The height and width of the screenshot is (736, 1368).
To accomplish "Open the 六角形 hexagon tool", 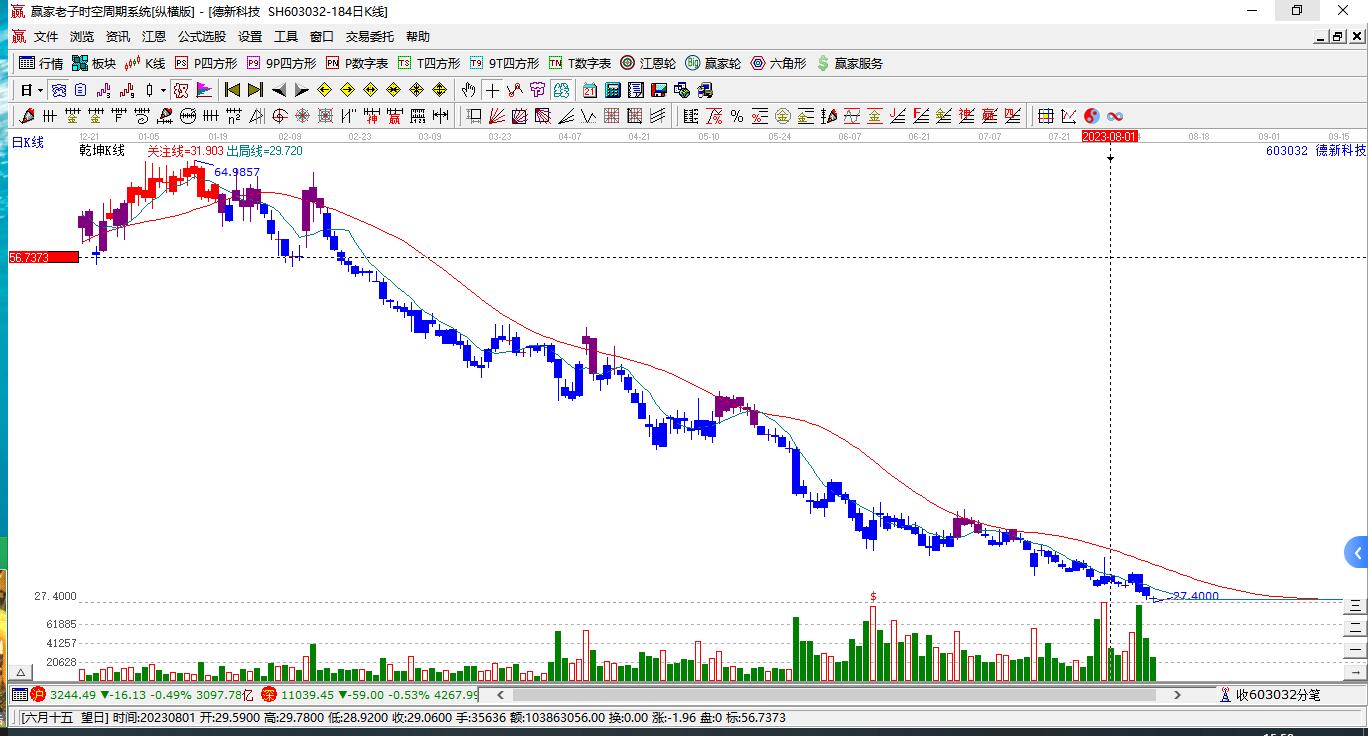I will pos(779,63).
